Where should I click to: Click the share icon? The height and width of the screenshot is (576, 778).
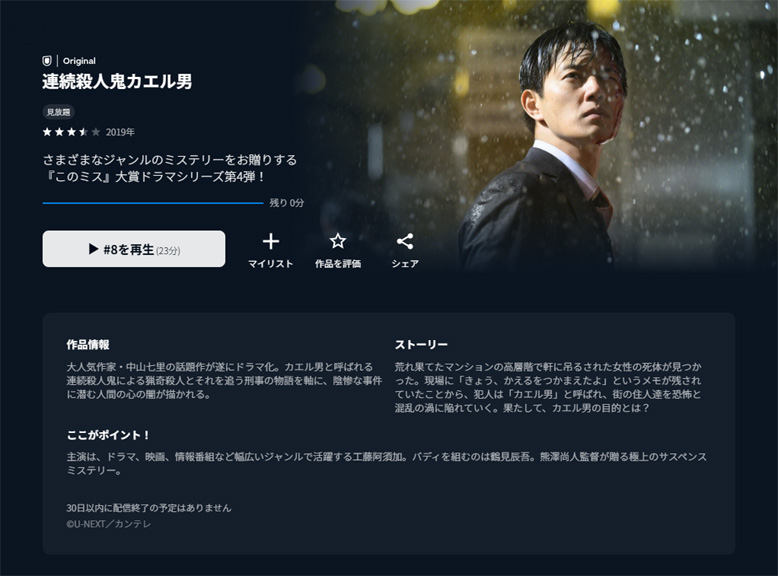(405, 242)
